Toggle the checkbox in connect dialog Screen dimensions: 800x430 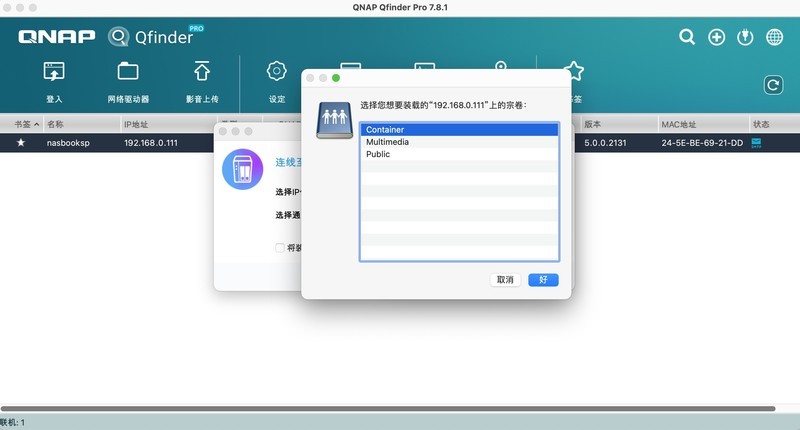(x=280, y=248)
